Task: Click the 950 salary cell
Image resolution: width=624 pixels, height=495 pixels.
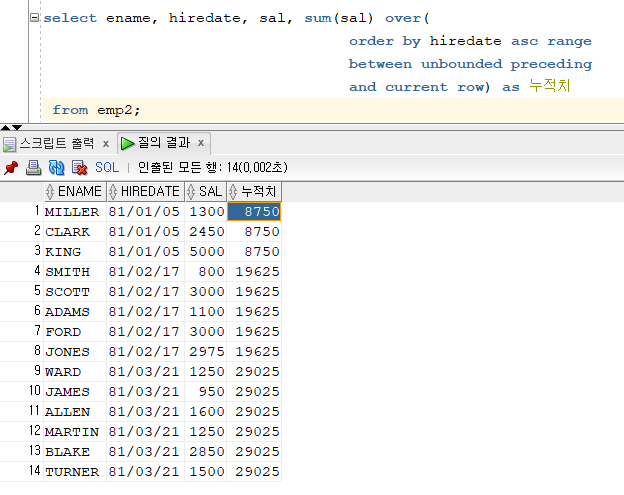Action: tap(206, 392)
